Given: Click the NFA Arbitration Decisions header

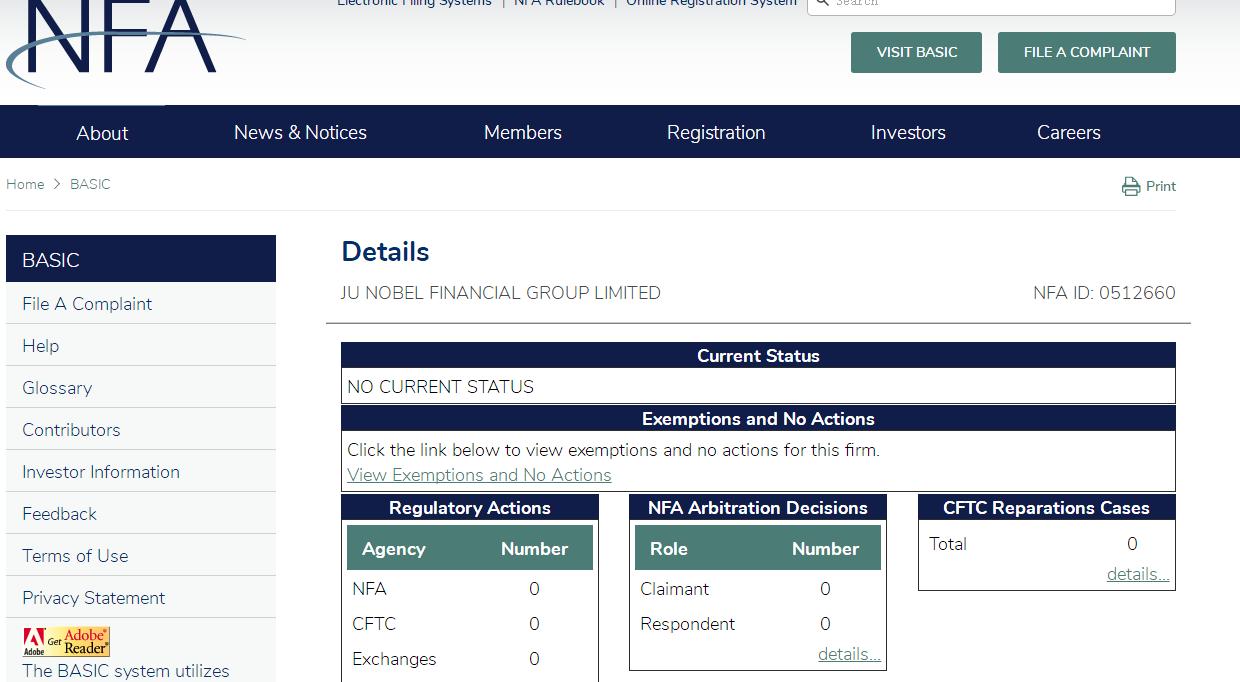Looking at the screenshot, I should 758,507.
